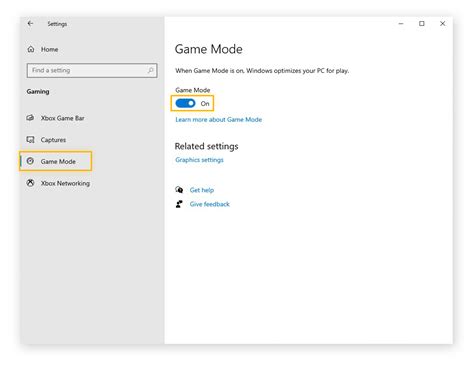The height and width of the screenshot is (366, 474).
Task: Maximize the Settings window
Action: tap(422, 23)
